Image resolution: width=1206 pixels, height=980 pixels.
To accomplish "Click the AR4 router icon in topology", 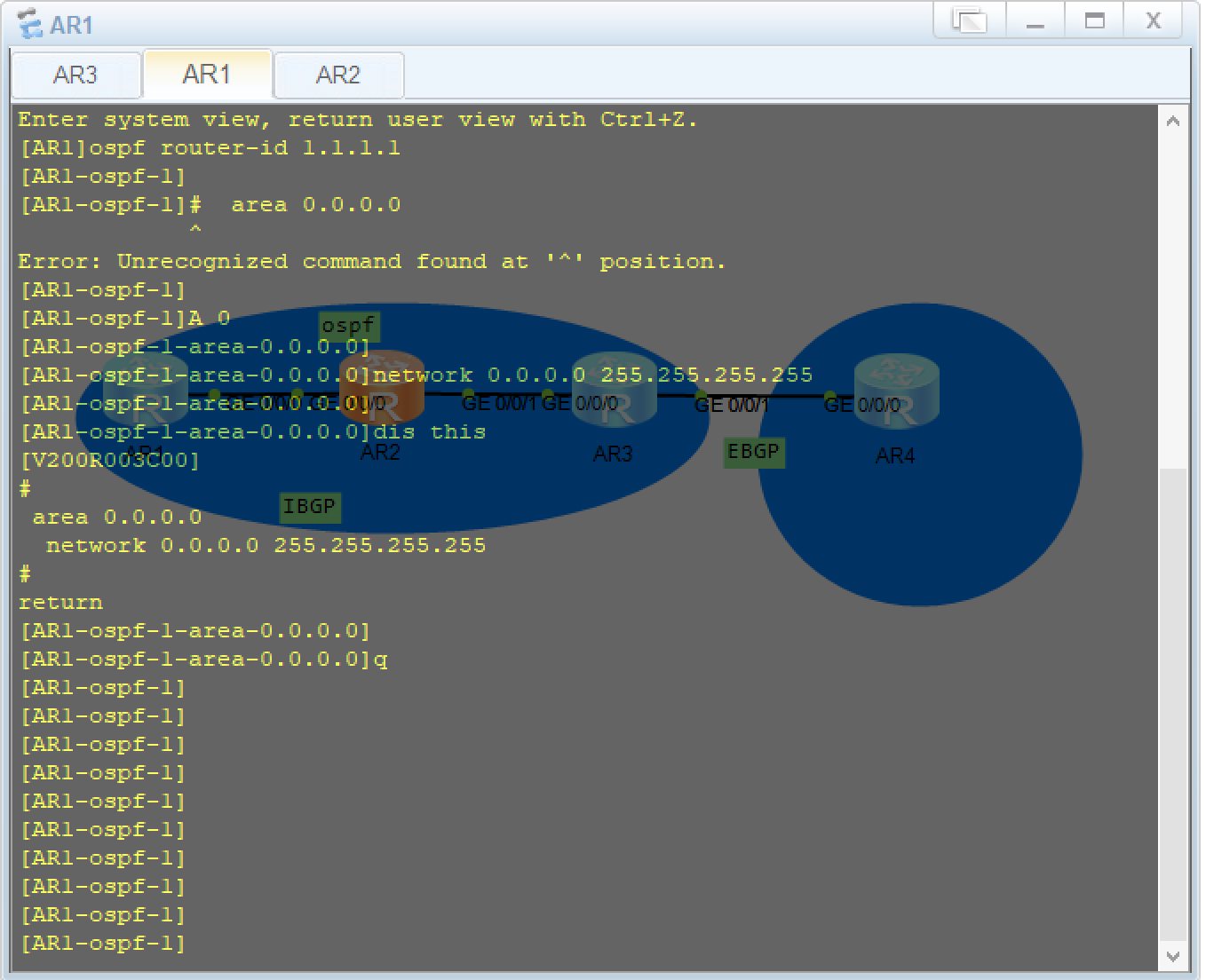I will point(897,391).
